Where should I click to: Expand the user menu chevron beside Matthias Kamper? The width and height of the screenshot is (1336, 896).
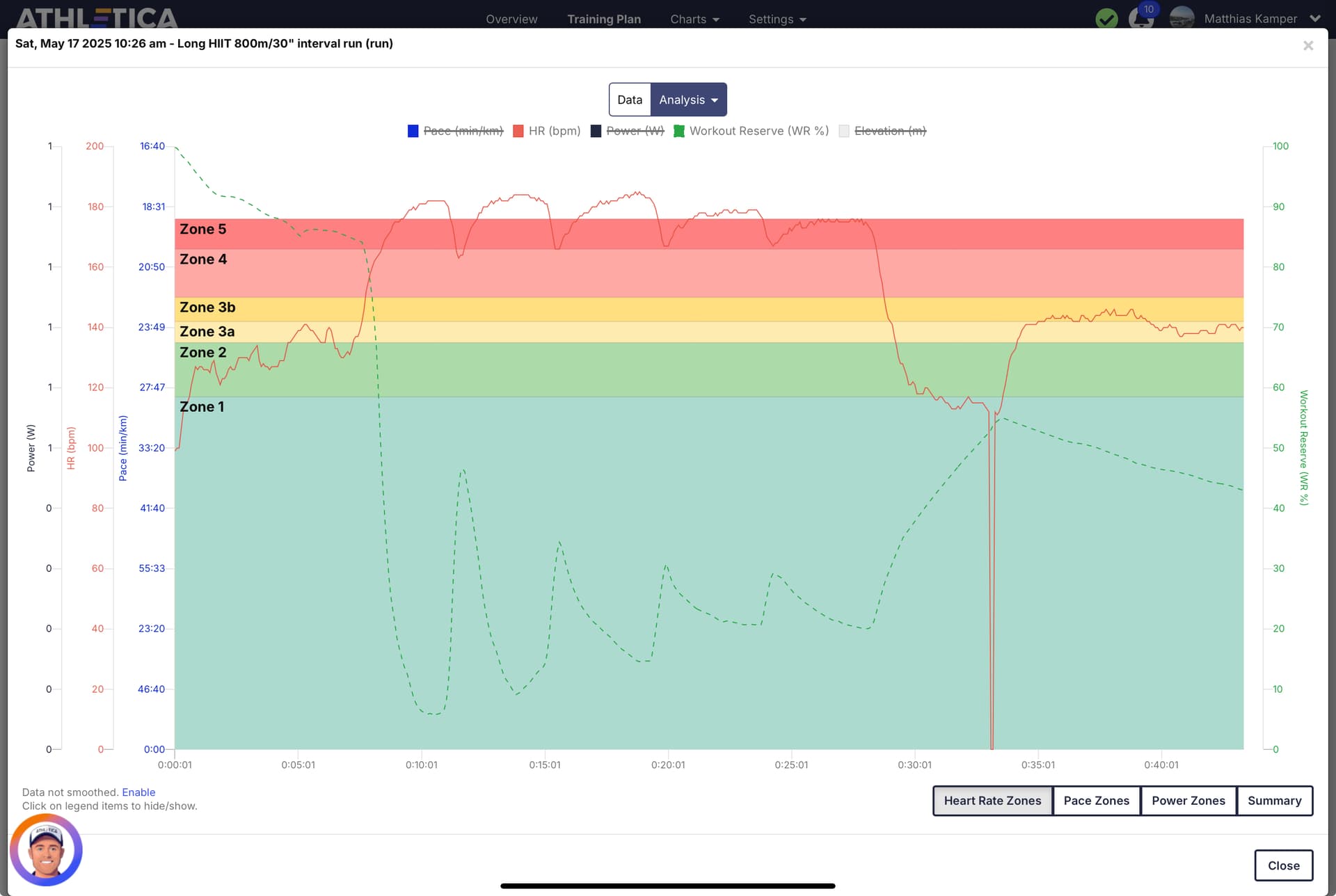pos(1314,19)
